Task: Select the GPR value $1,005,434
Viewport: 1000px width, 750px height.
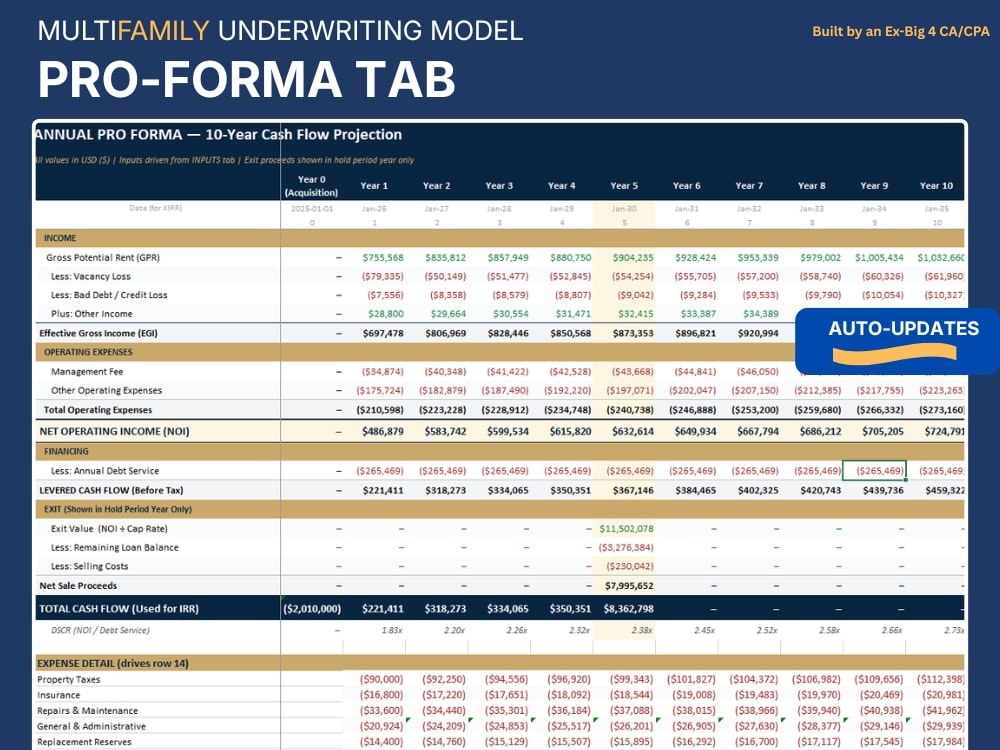Action: point(879,258)
